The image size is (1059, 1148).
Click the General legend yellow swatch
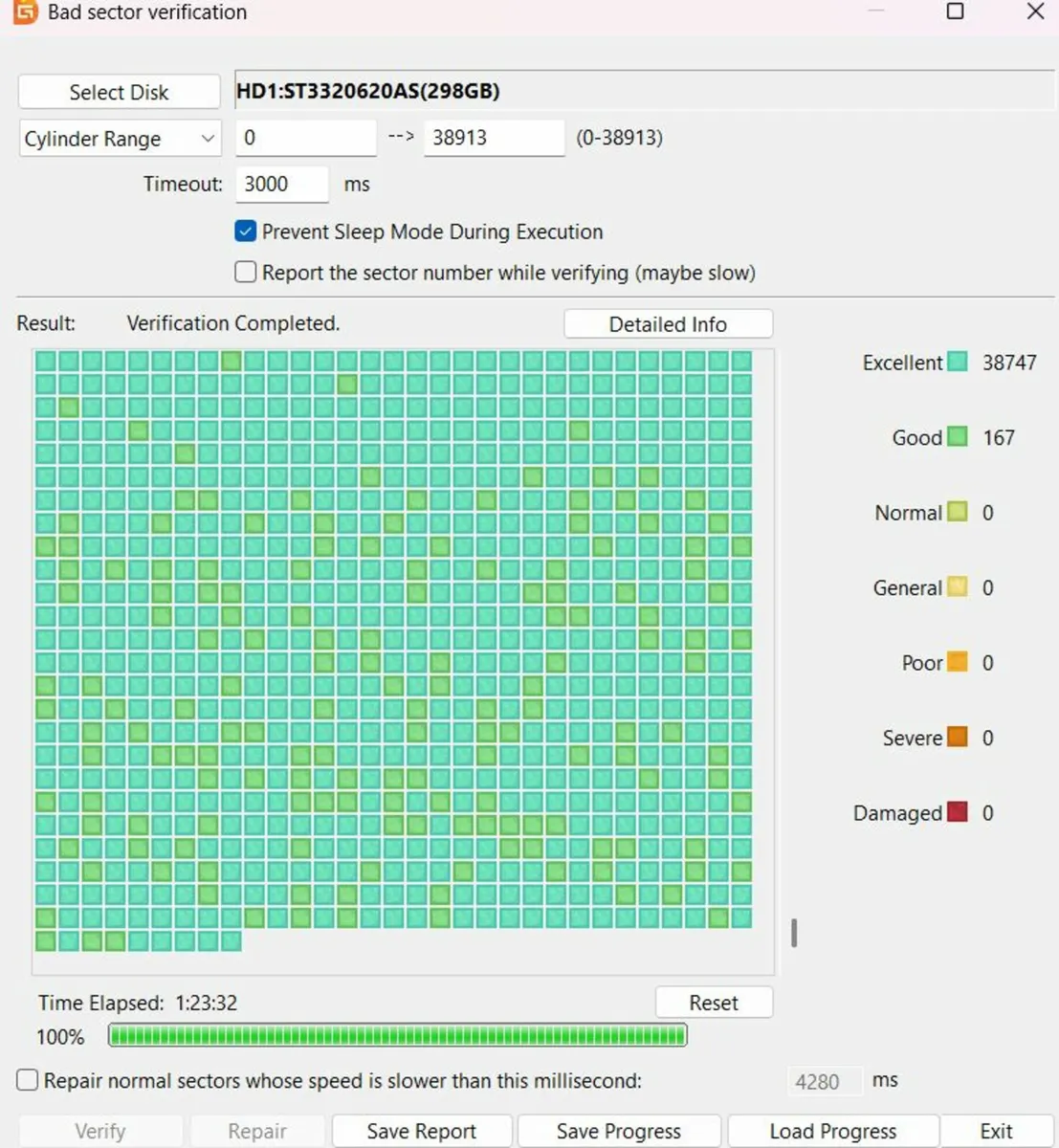[957, 587]
